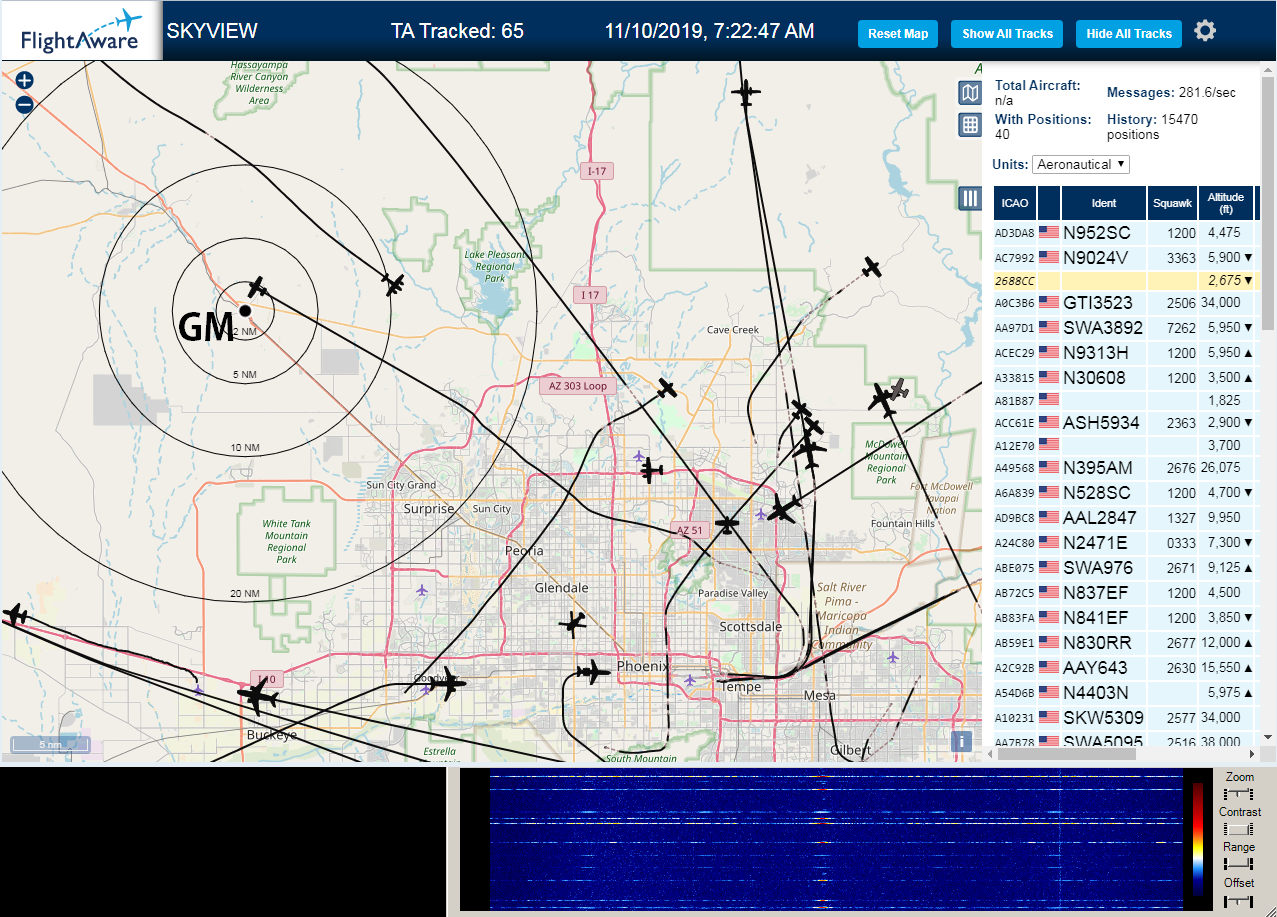Image resolution: width=1277 pixels, height=917 pixels.
Task: Sort table by Altitude (ft) column header
Action: tap(1225, 203)
